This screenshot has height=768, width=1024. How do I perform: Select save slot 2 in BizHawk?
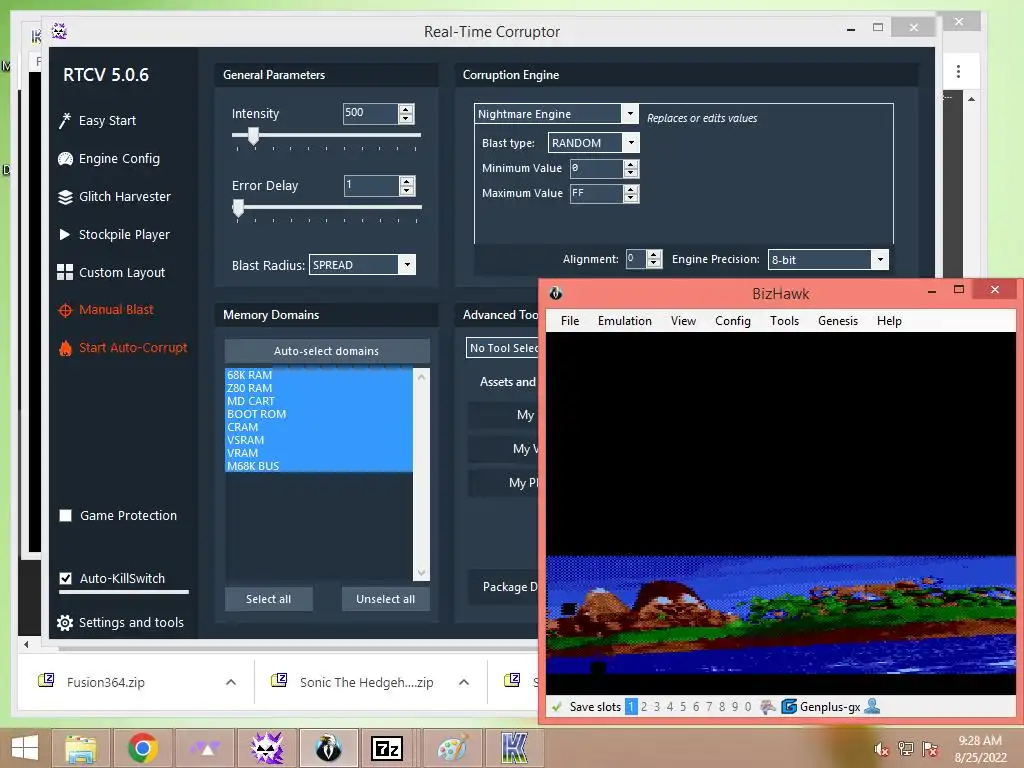coord(644,707)
